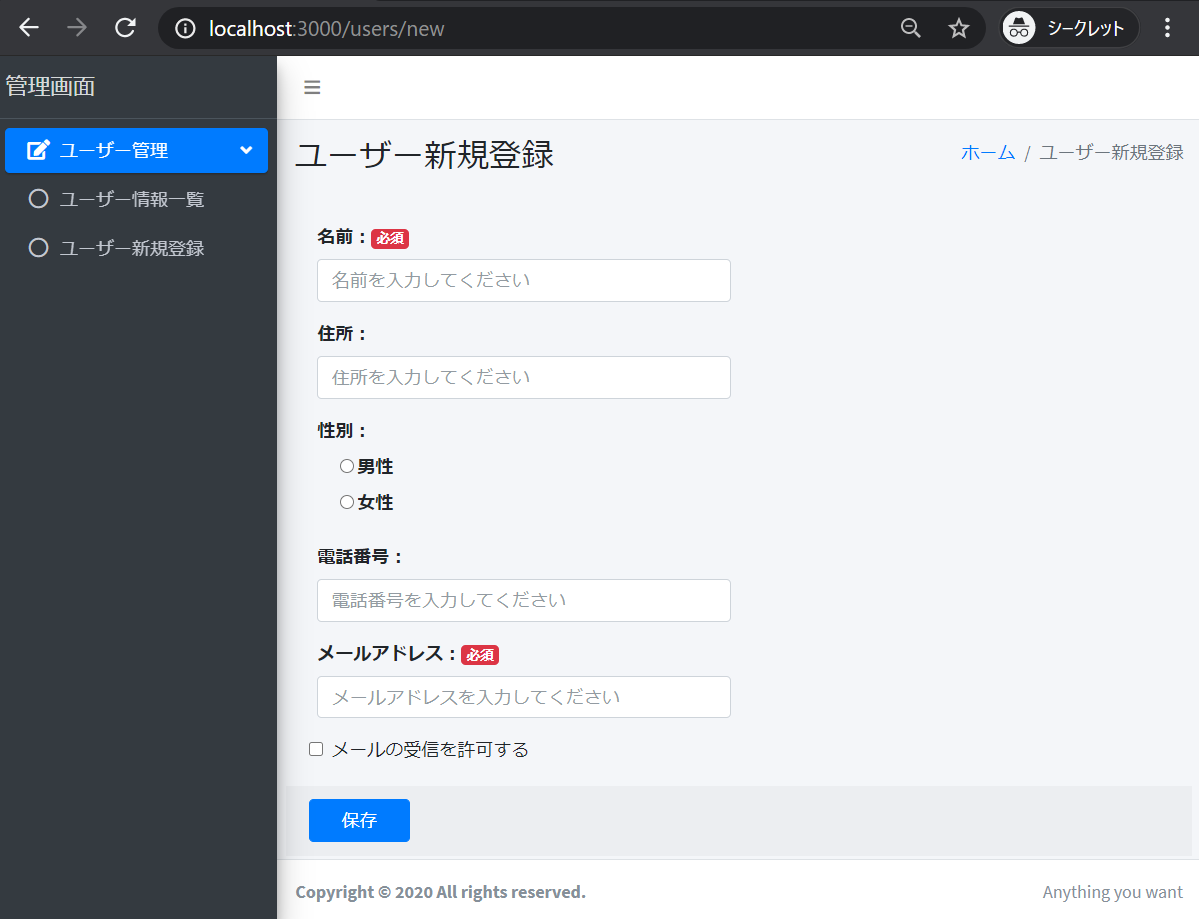
Task: Click the hamburger sidebar toggle icon
Action: [x=312, y=87]
